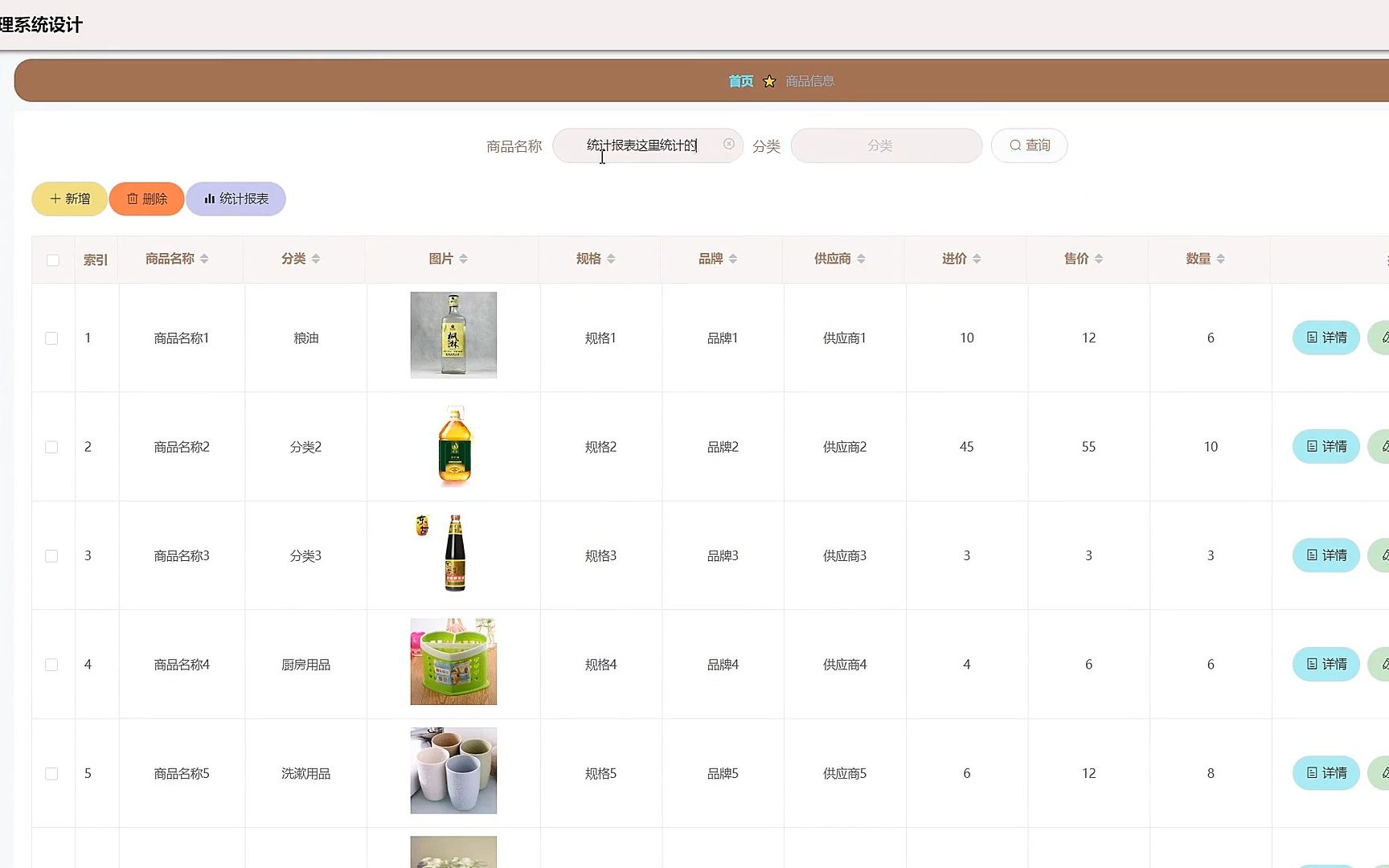Toggle the select-all checkbox in the table header
The height and width of the screenshot is (868, 1389).
click(52, 260)
